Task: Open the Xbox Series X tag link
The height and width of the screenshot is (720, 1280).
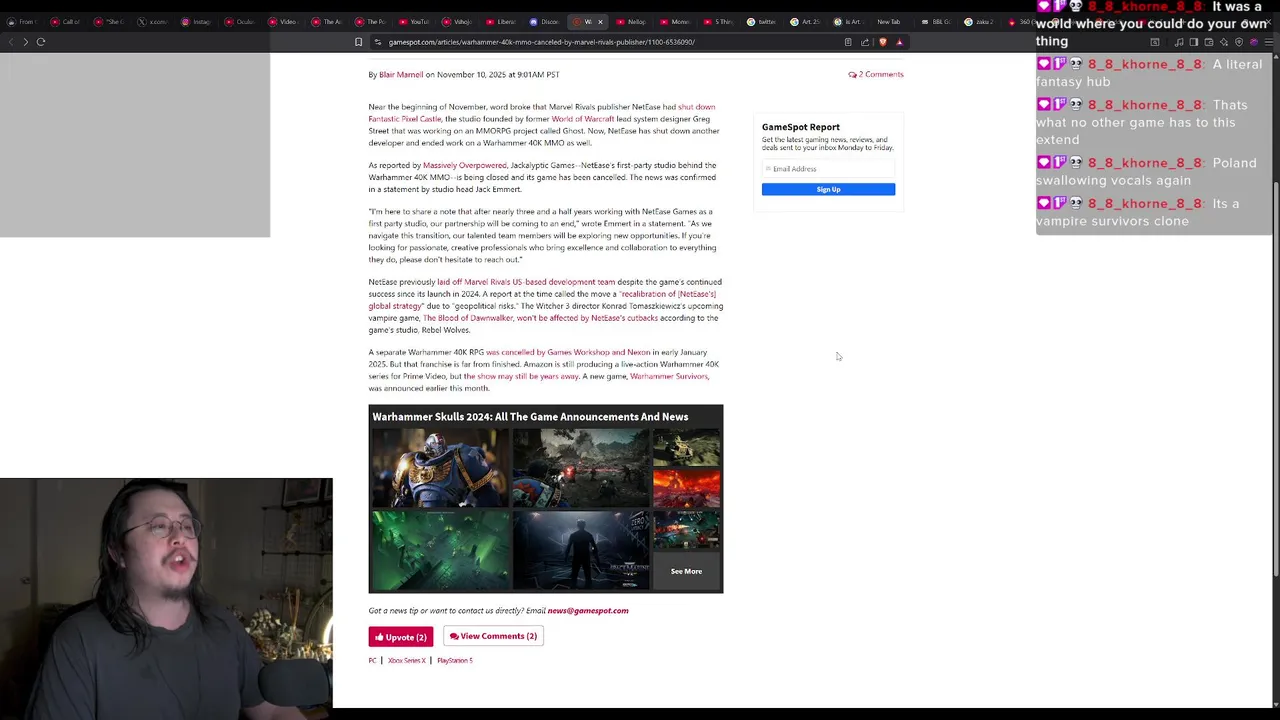Action: pos(407,661)
